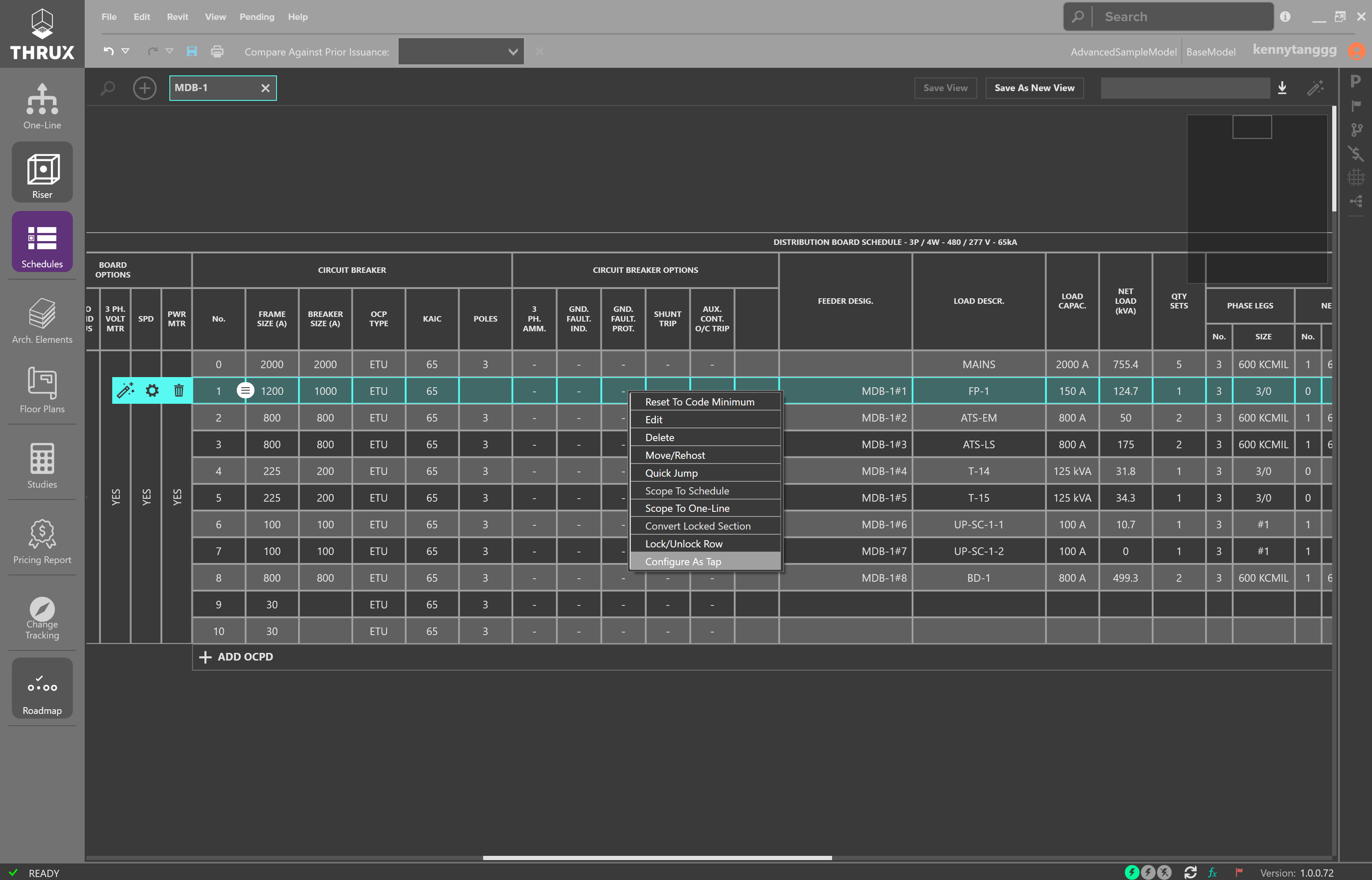Click the horizontal scrollbar thumb

point(657,858)
